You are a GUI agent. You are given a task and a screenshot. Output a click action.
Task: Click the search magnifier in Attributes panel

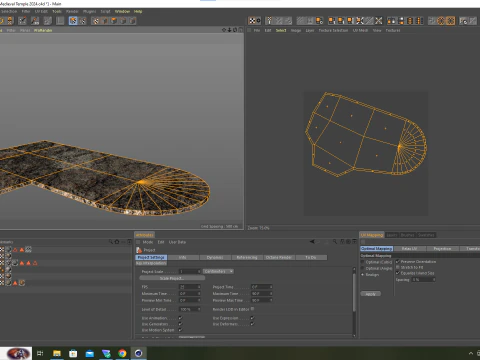tap(334, 242)
